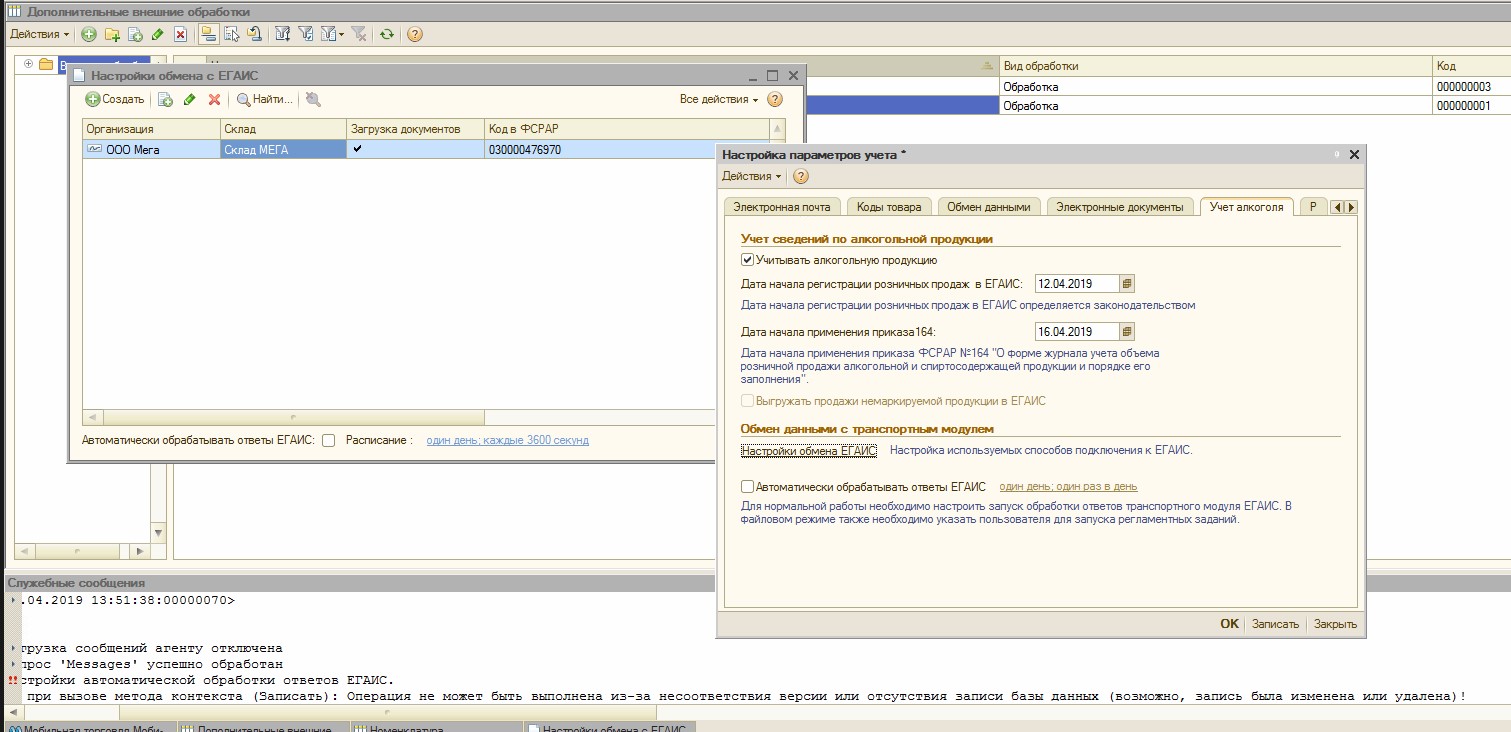The height and width of the screenshot is (732, 1511).
Task: Click the refresh list icon in main toolbar
Action: coord(386,34)
